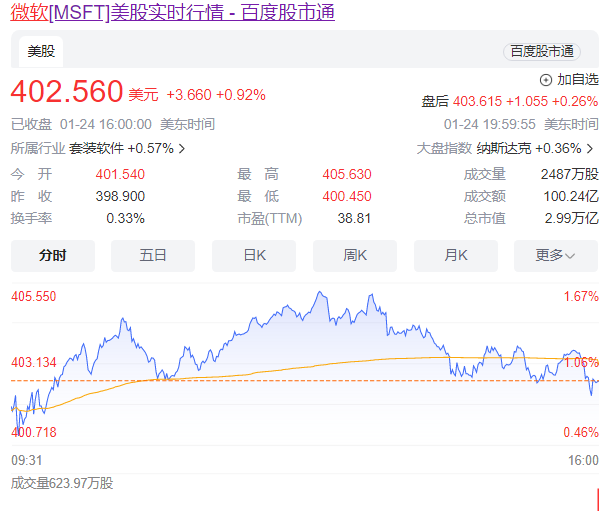616x511 pixels.
Task: Click the percent change +0.92% value
Action: [241, 95]
